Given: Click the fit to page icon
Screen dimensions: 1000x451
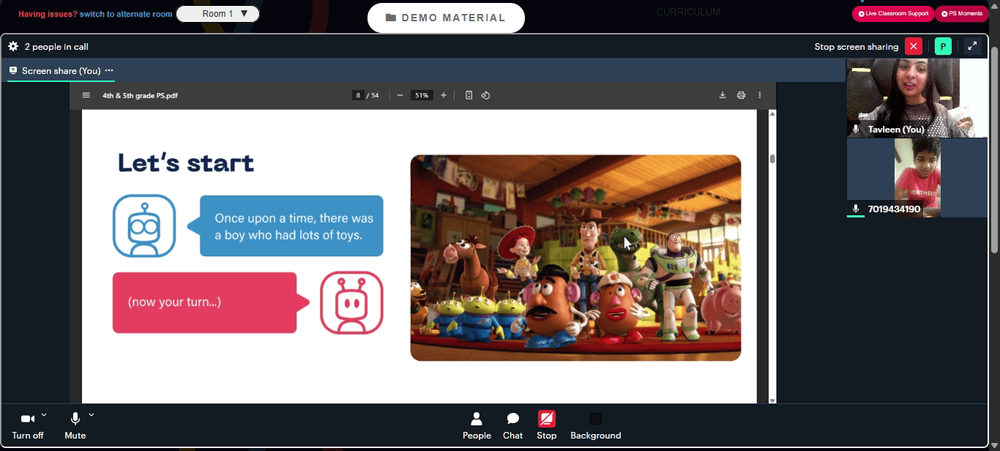Looking at the screenshot, I should [x=469, y=96].
